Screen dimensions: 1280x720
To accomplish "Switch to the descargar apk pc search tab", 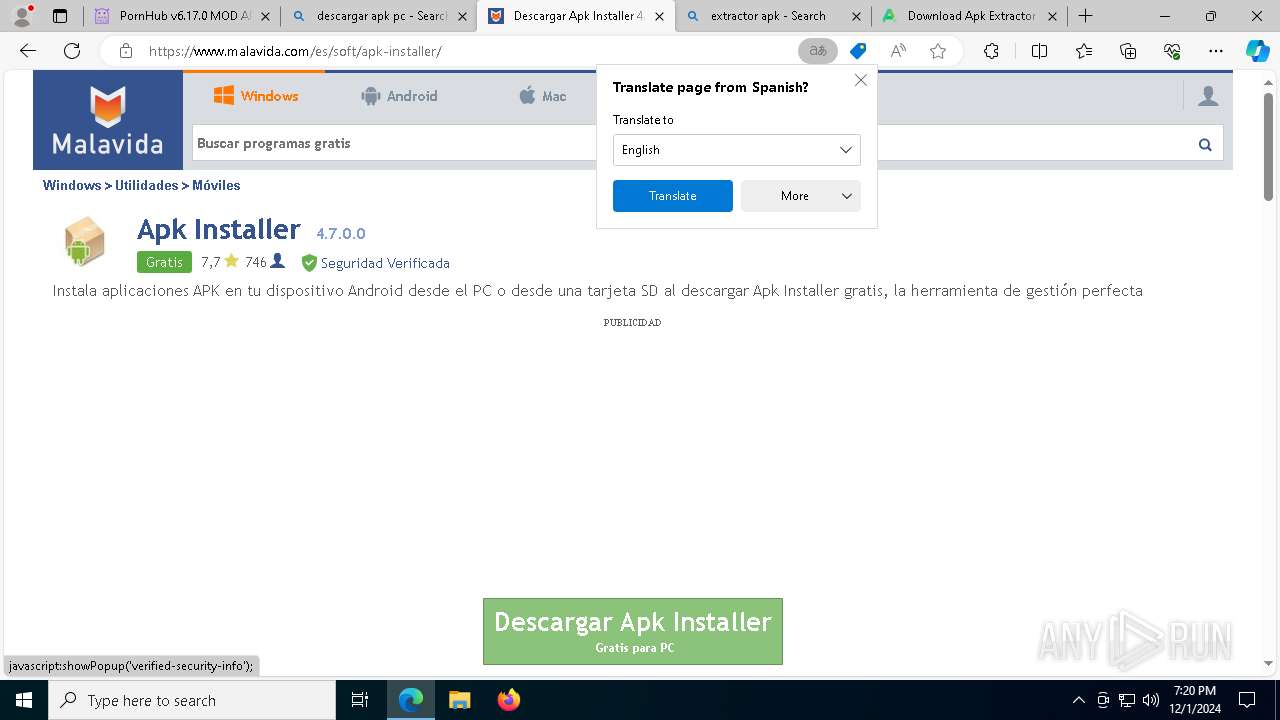I will (x=379, y=16).
